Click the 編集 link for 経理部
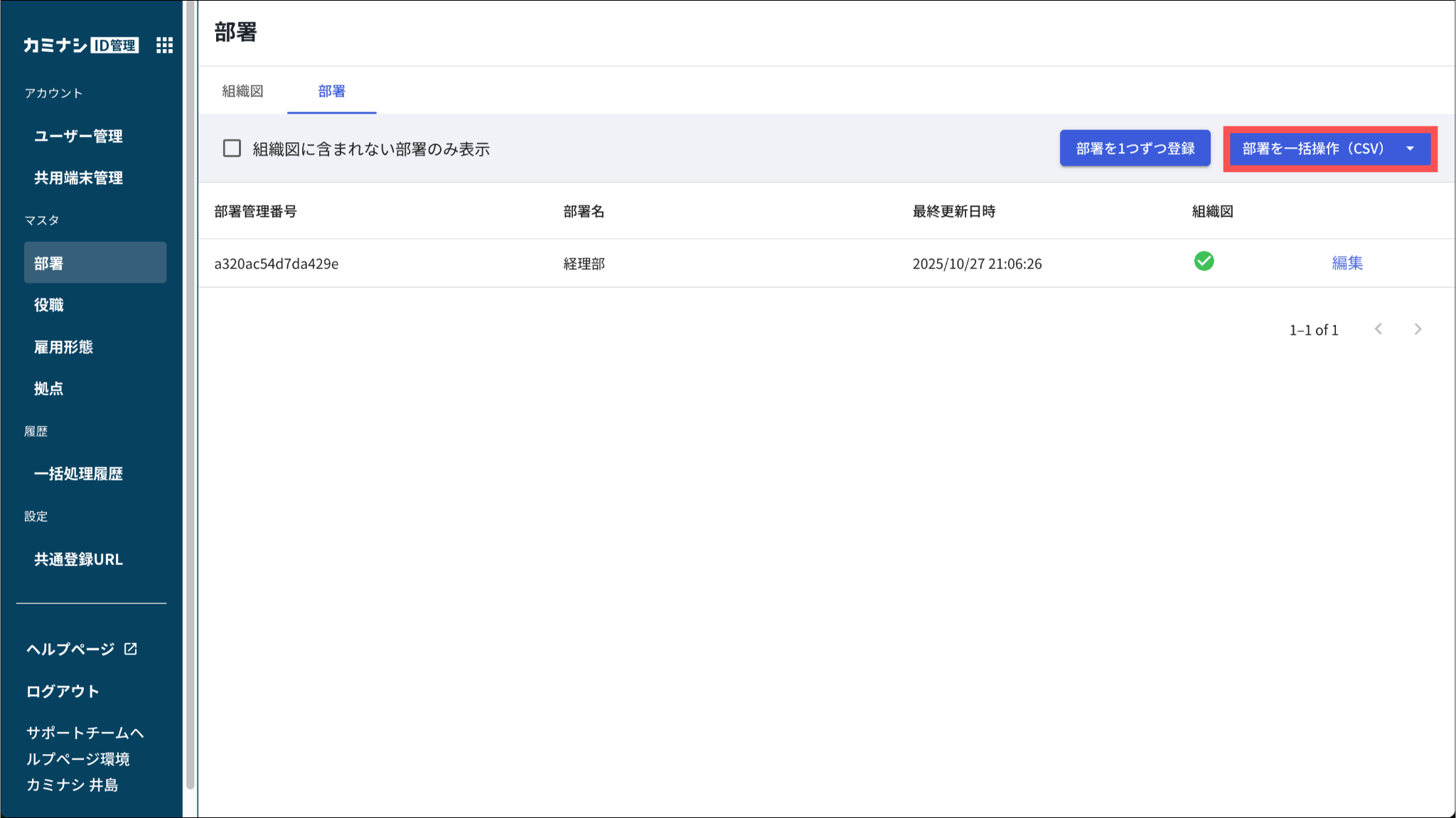 coord(1347,263)
